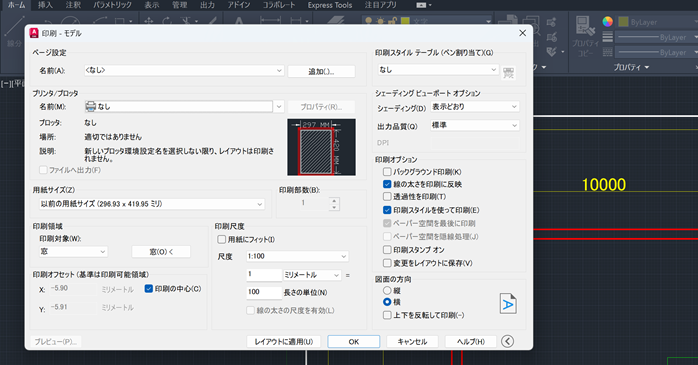Check 上下を反転して印刷 option
This screenshot has width=698, height=365.
click(x=387, y=315)
